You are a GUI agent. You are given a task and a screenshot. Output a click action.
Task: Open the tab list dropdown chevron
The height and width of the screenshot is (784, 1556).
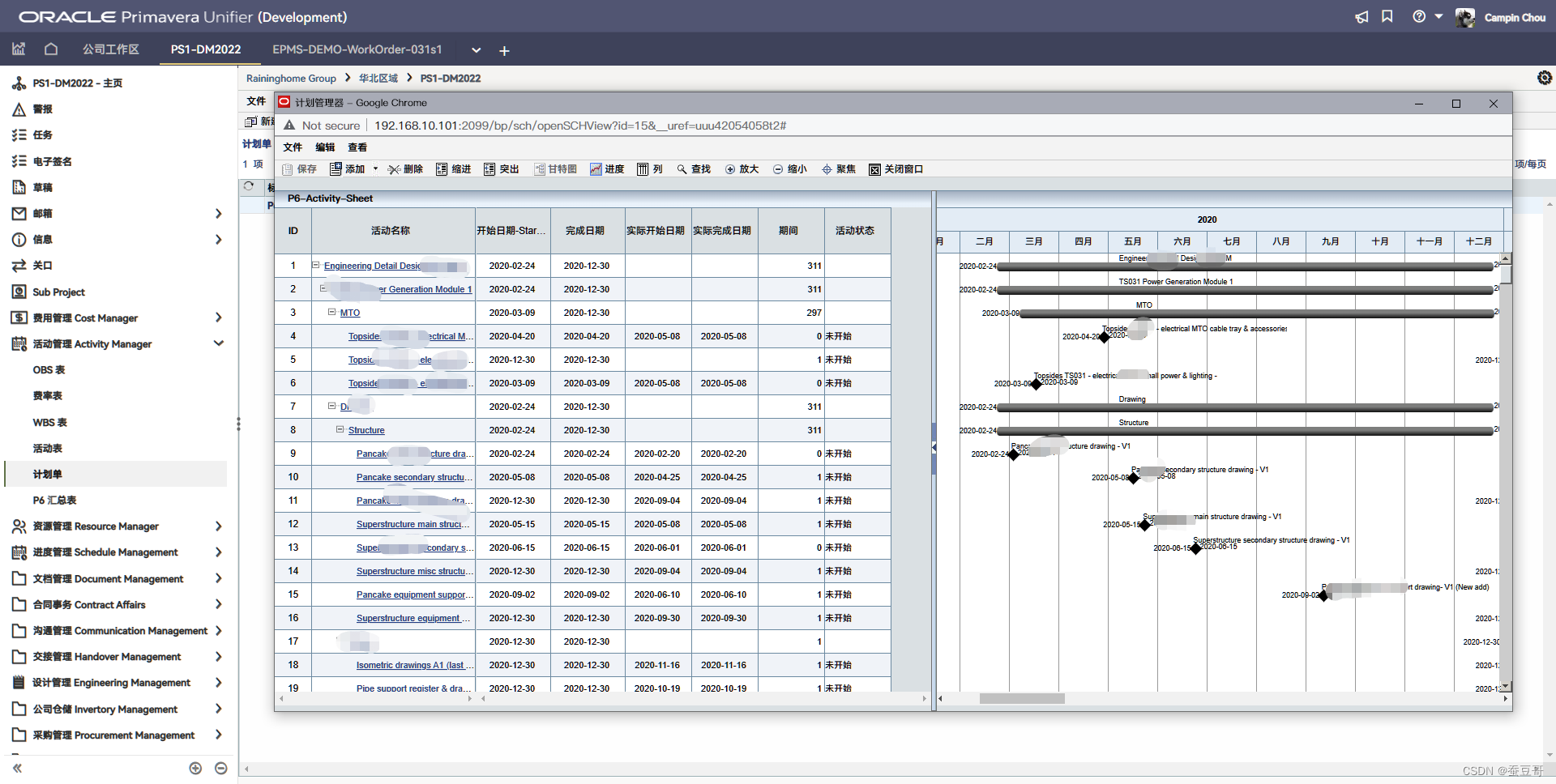pos(477,50)
